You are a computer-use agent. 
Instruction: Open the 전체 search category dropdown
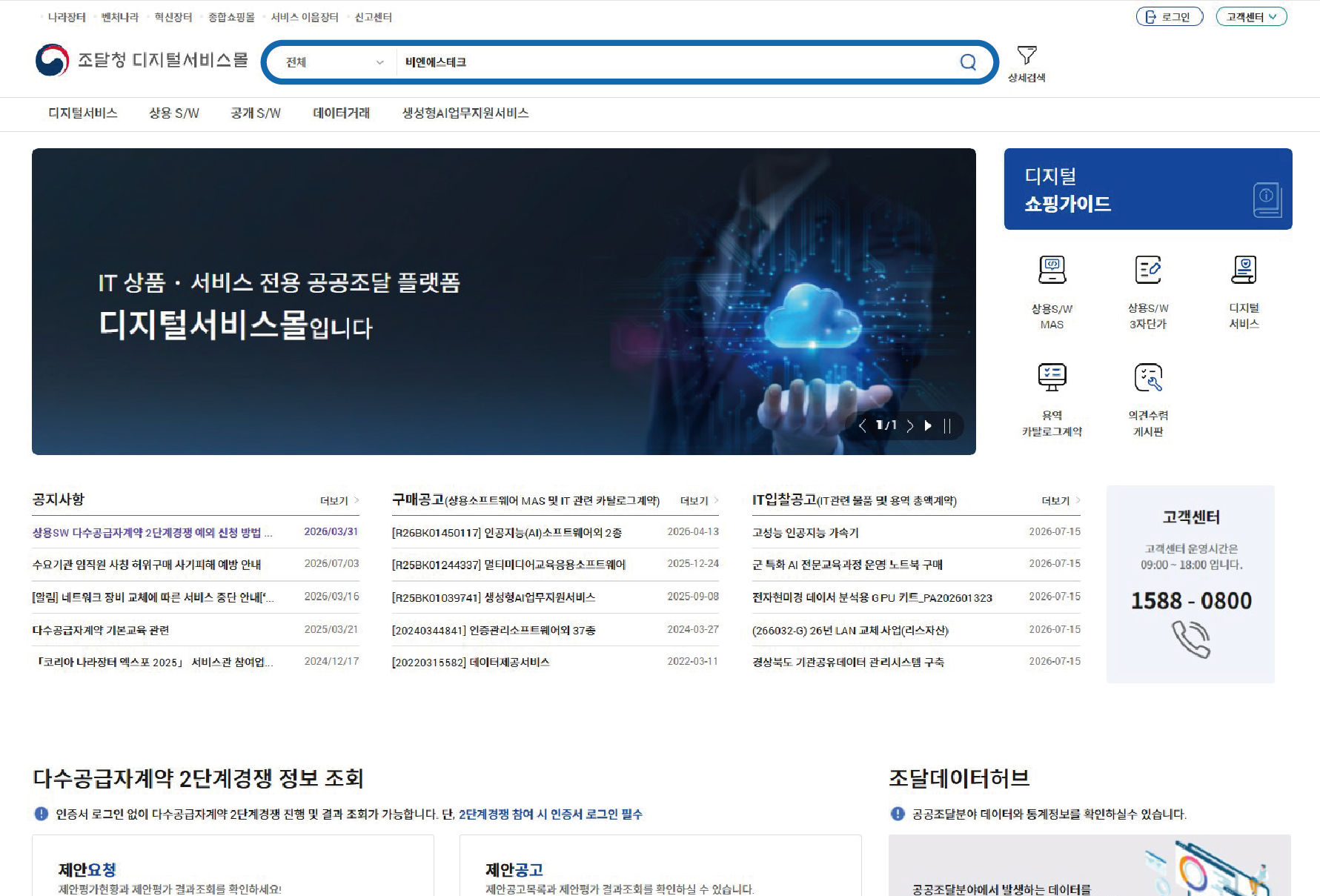334,62
